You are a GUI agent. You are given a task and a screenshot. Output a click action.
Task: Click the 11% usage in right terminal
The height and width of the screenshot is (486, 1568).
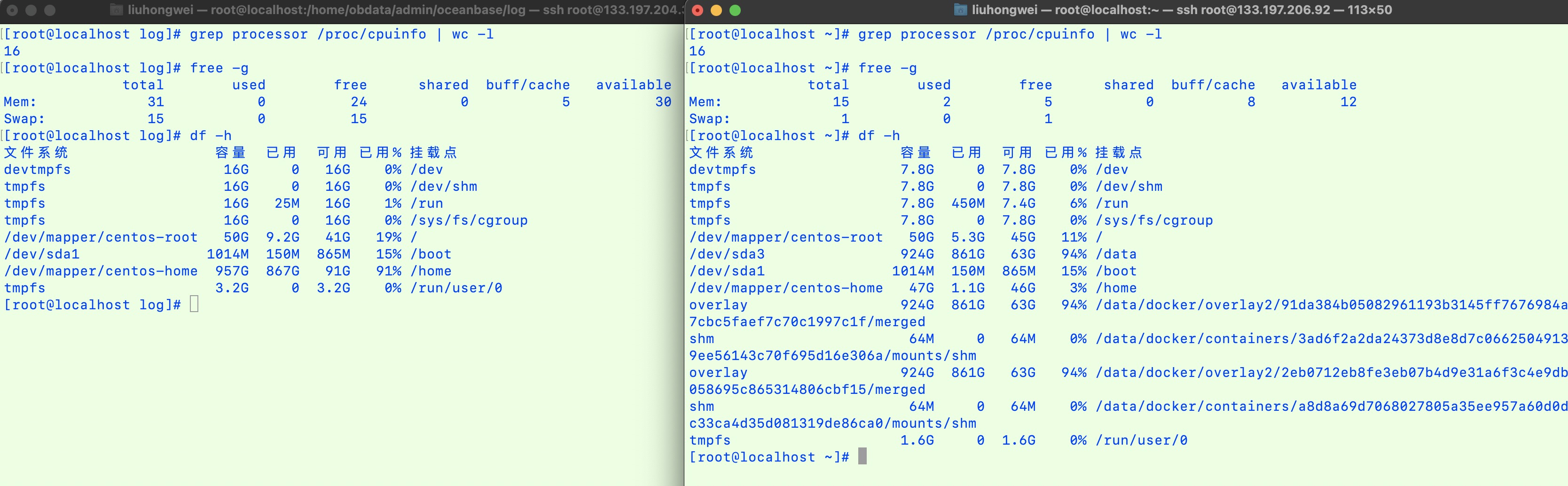coord(1074,237)
